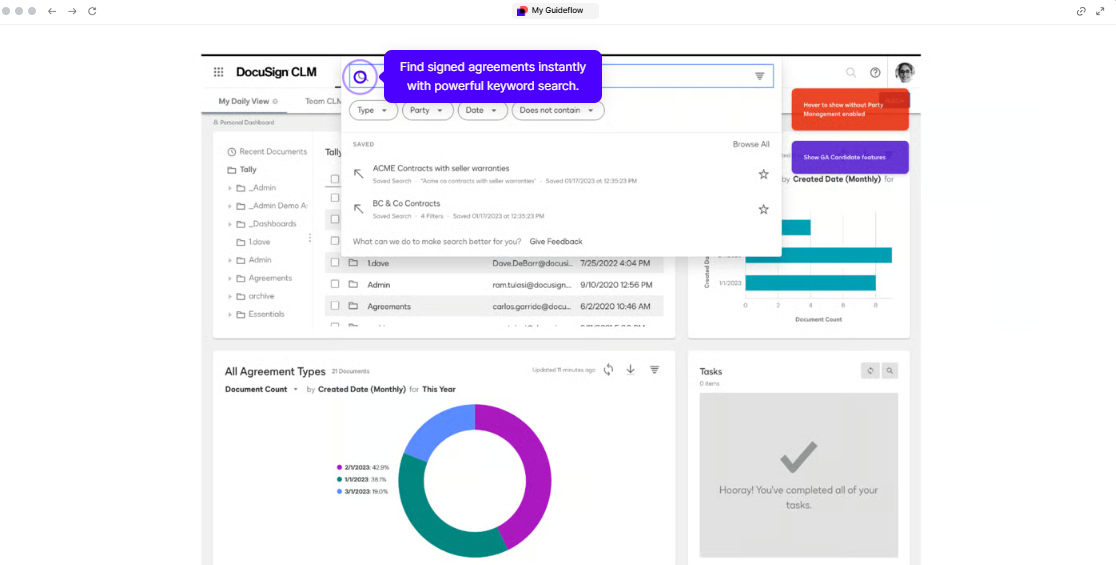Star the BC & Co Contracts search
Screen dimensions: 1116x565
[764, 209]
